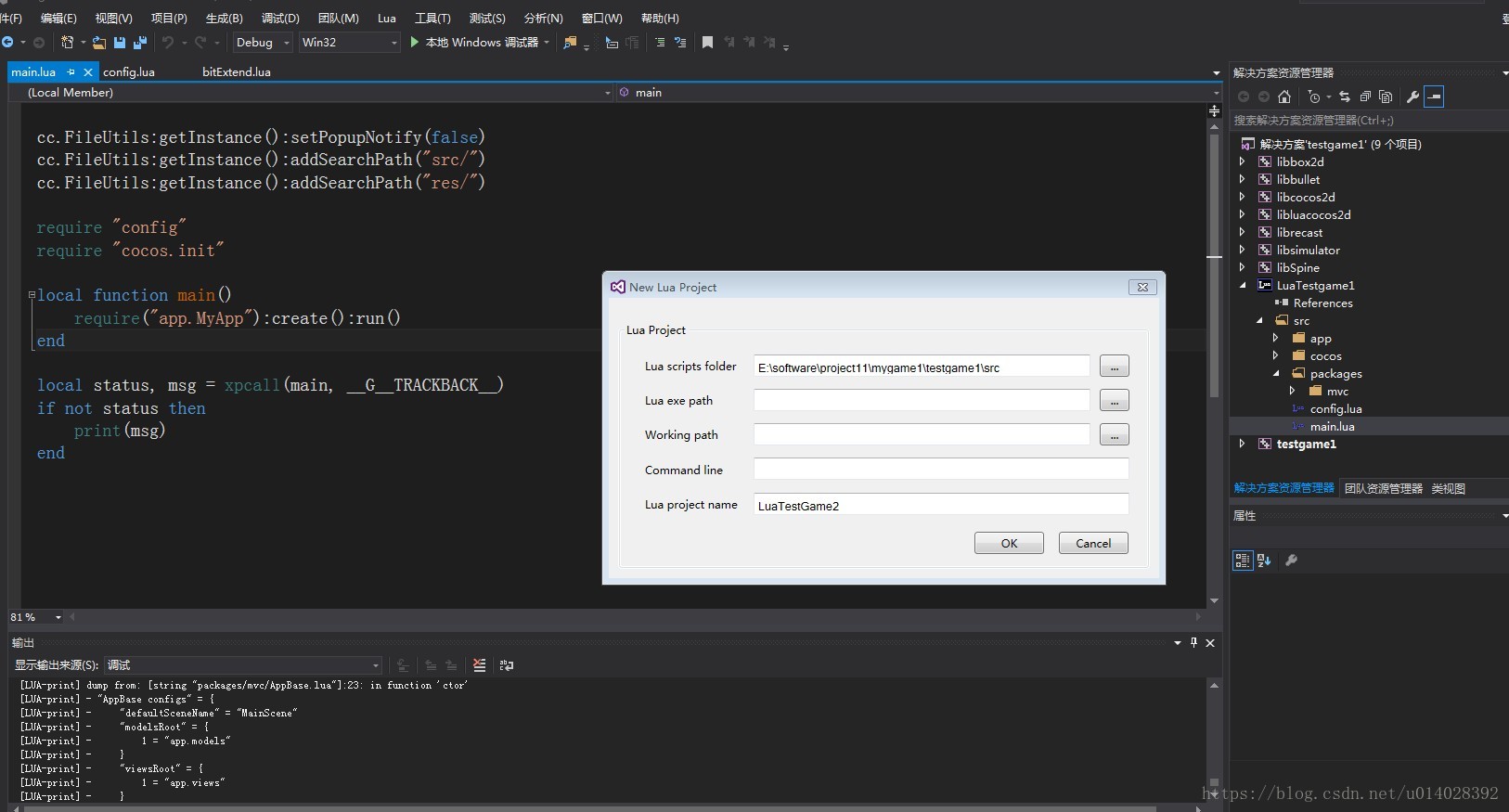Close the Output panel
Screen dimensions: 1509x812
click(x=1210, y=642)
